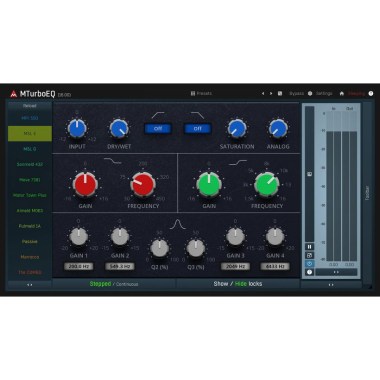Select the Motor Town Plus device
The image size is (380, 380).
coord(30,195)
